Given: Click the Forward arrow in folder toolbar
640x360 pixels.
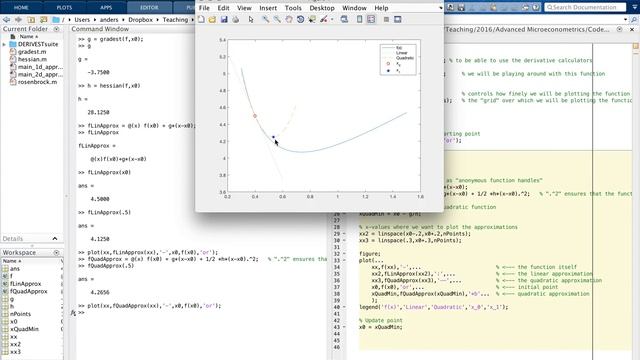Looking at the screenshot, I should 18,20.
